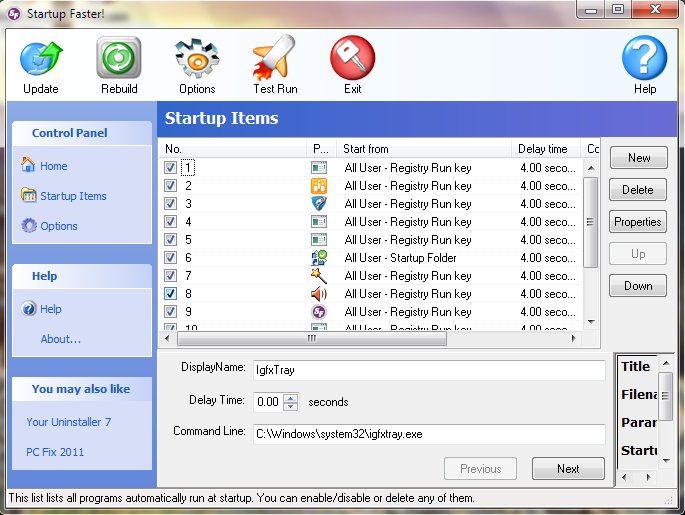This screenshot has height=515, width=685.
Task: Sort by Delay time column header
Action: click(546, 149)
